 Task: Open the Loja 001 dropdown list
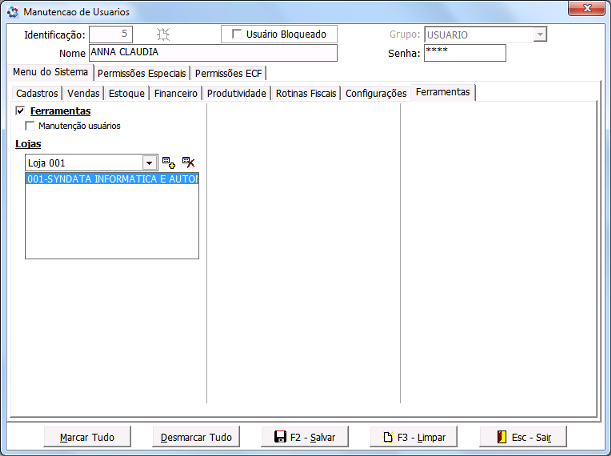tap(149, 162)
